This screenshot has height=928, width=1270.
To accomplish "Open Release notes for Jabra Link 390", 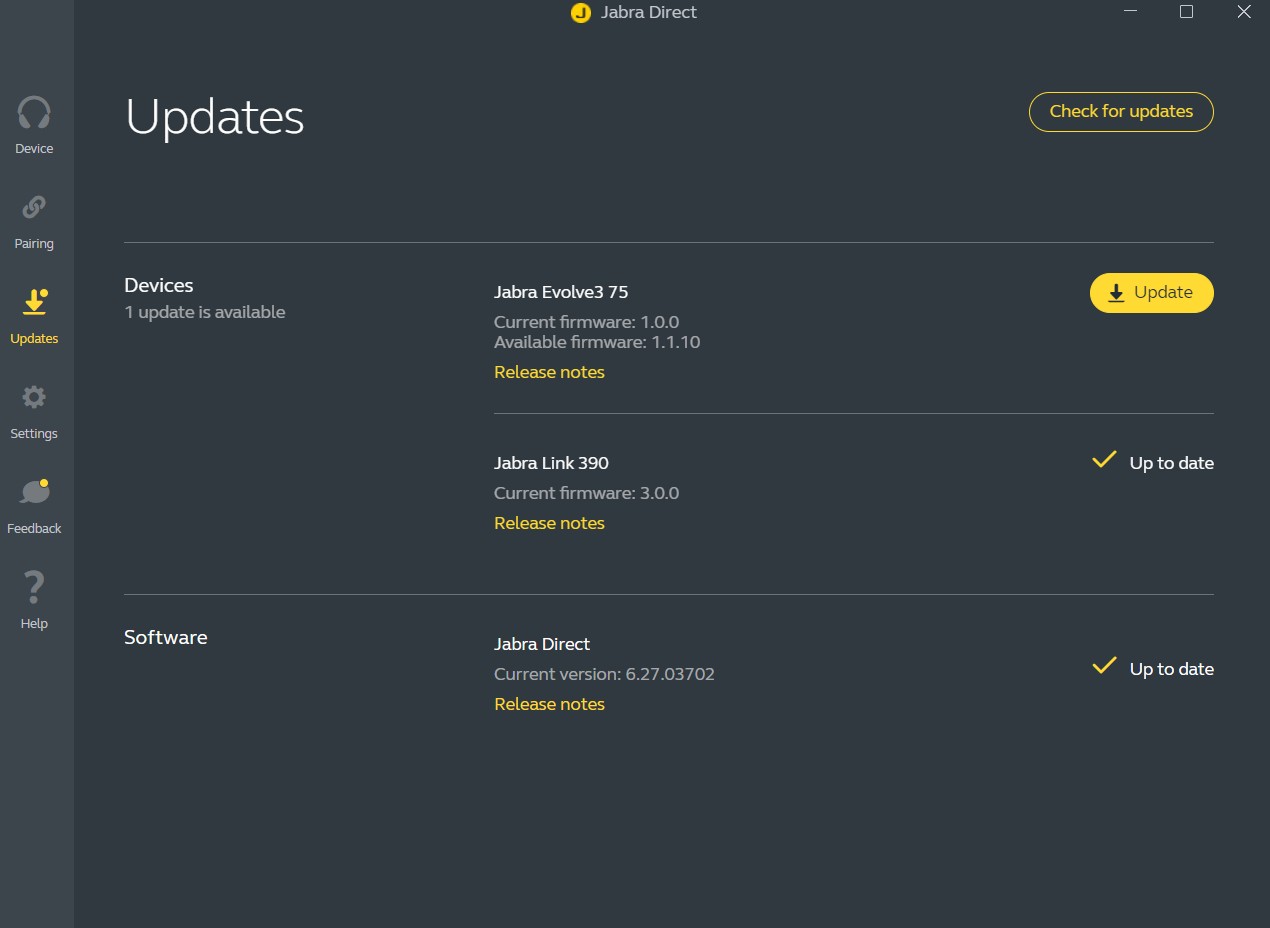I will (x=549, y=523).
